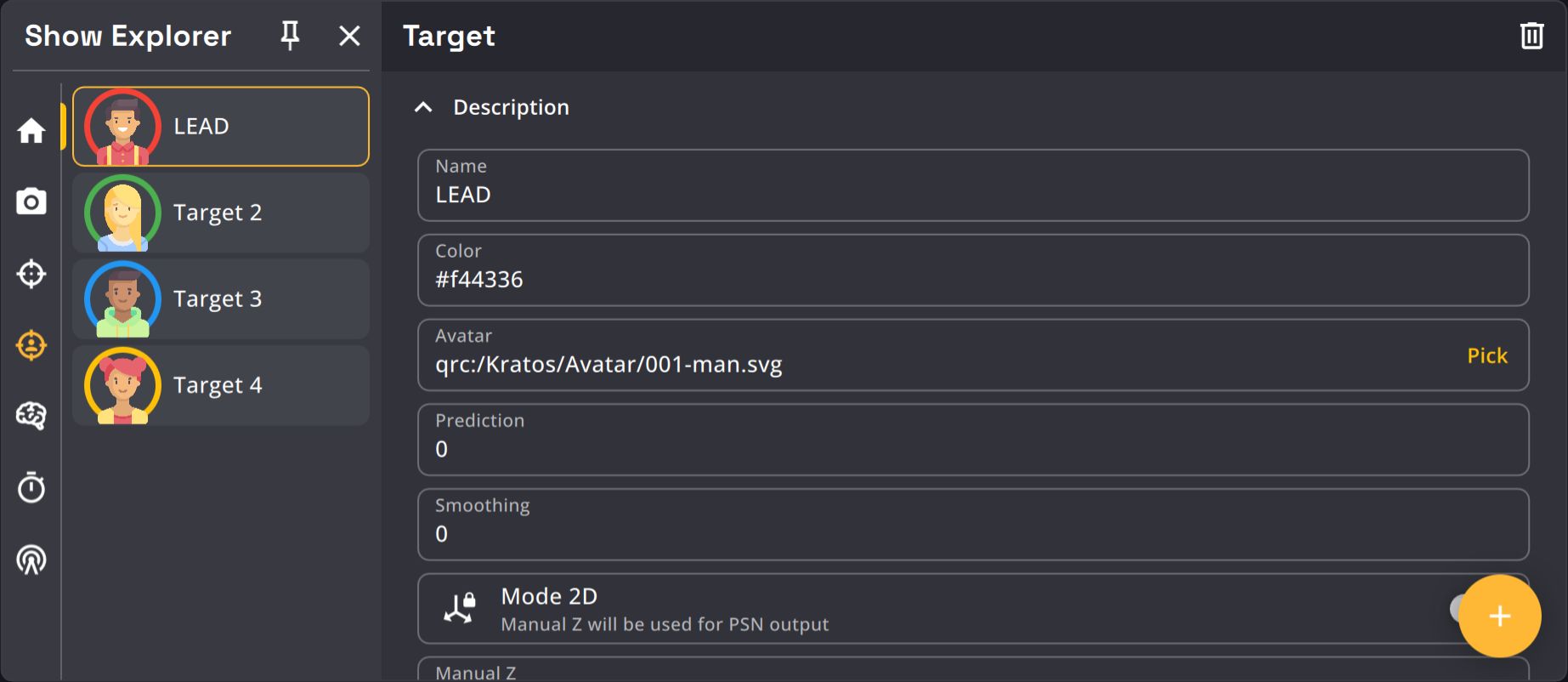Delete the target with trash icon
Image resolution: width=1568 pixels, height=682 pixels.
coord(1531,36)
